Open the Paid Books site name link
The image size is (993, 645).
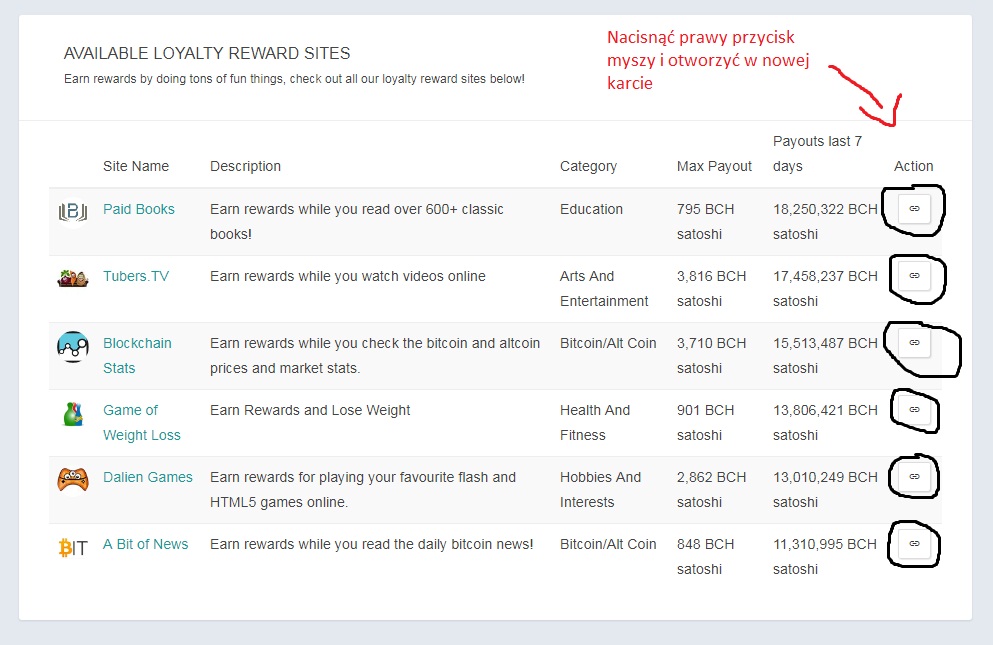(x=139, y=209)
